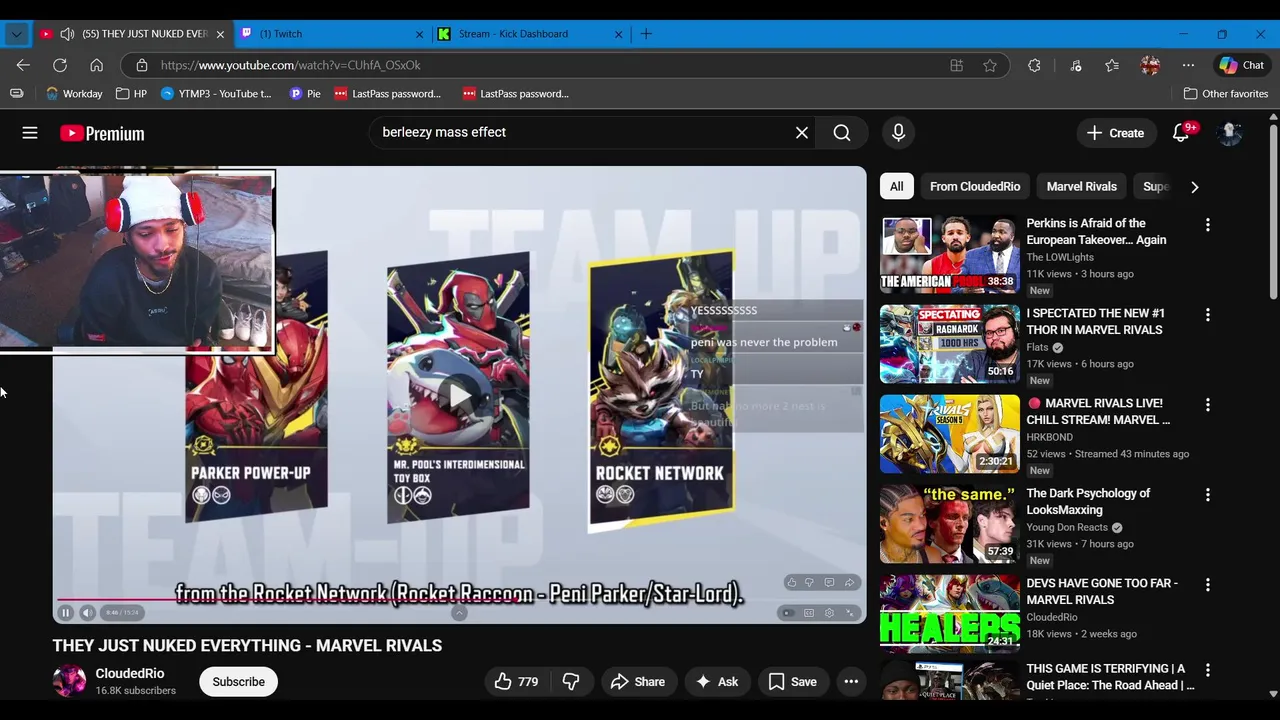Viewport: 1280px width, 720px height.
Task: Like the video from the player overlay thumbs-up
Action: click(x=792, y=582)
